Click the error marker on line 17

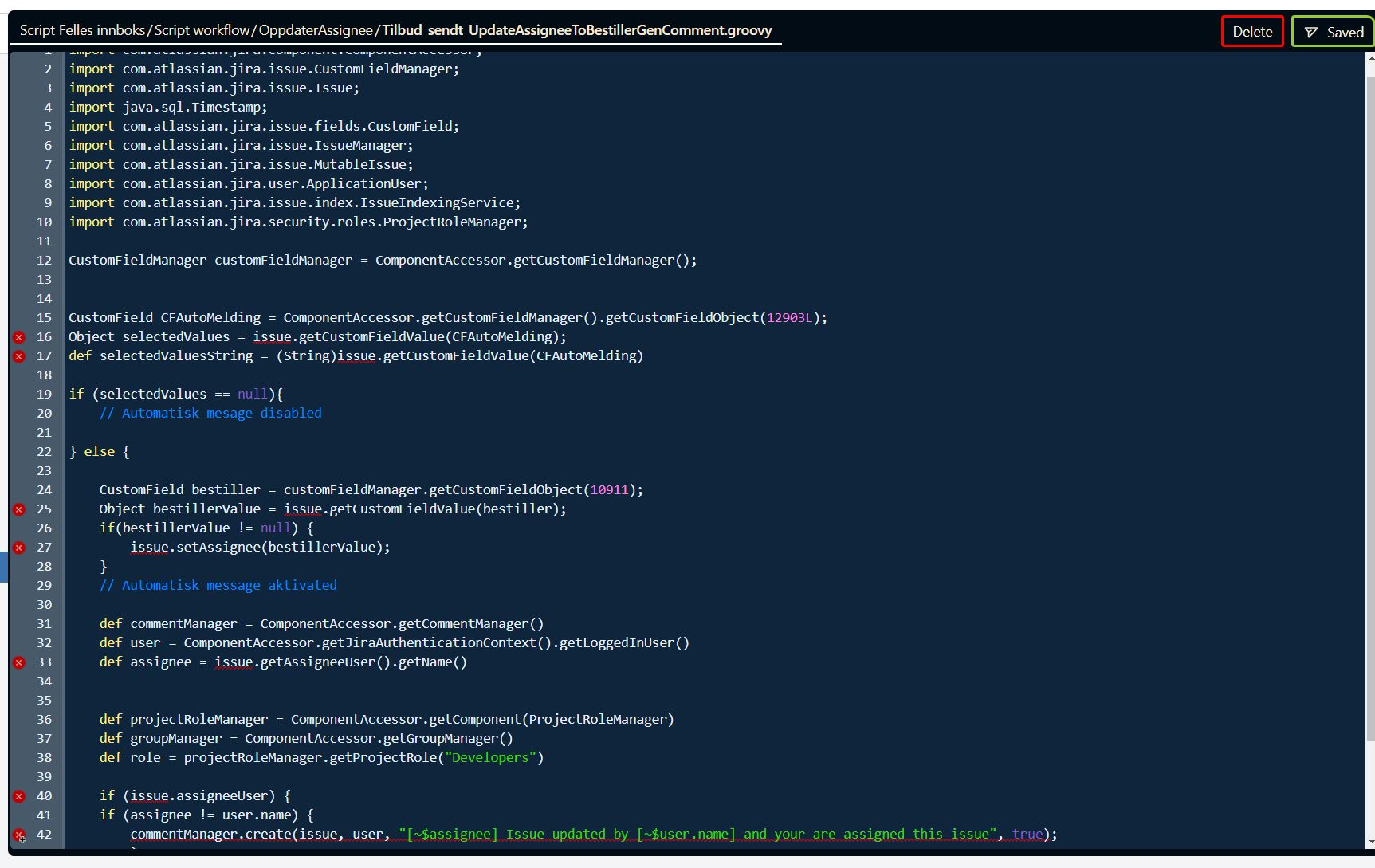(19, 356)
